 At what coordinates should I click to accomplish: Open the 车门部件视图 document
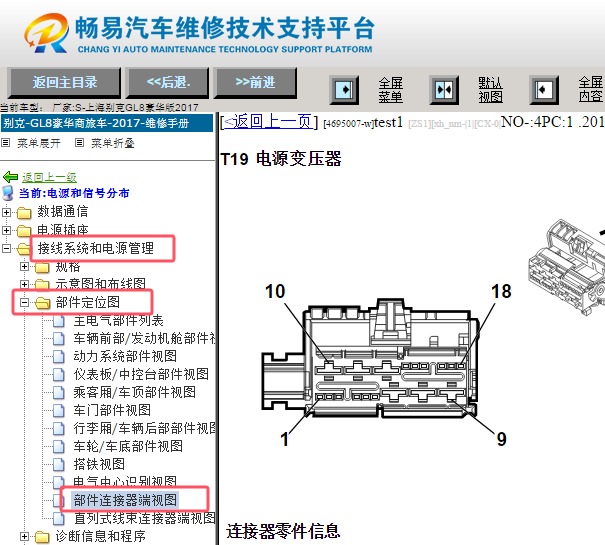[112, 410]
